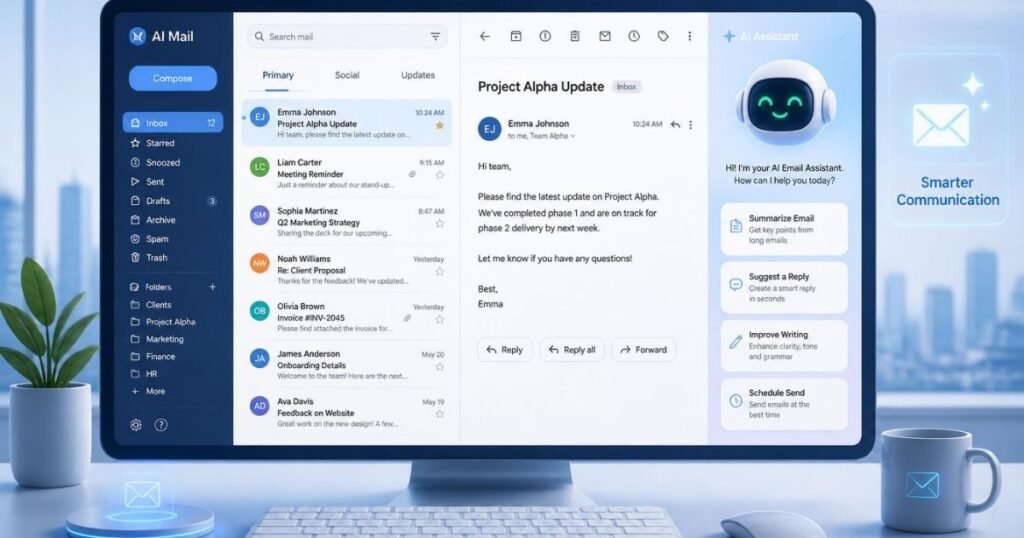Expand recipient details dropdown arrow
The height and width of the screenshot is (538, 1024).
(x=573, y=136)
